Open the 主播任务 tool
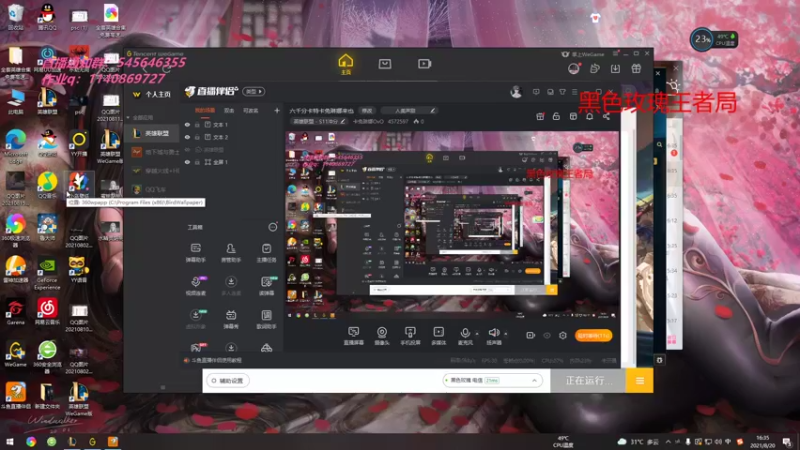 click(266, 253)
